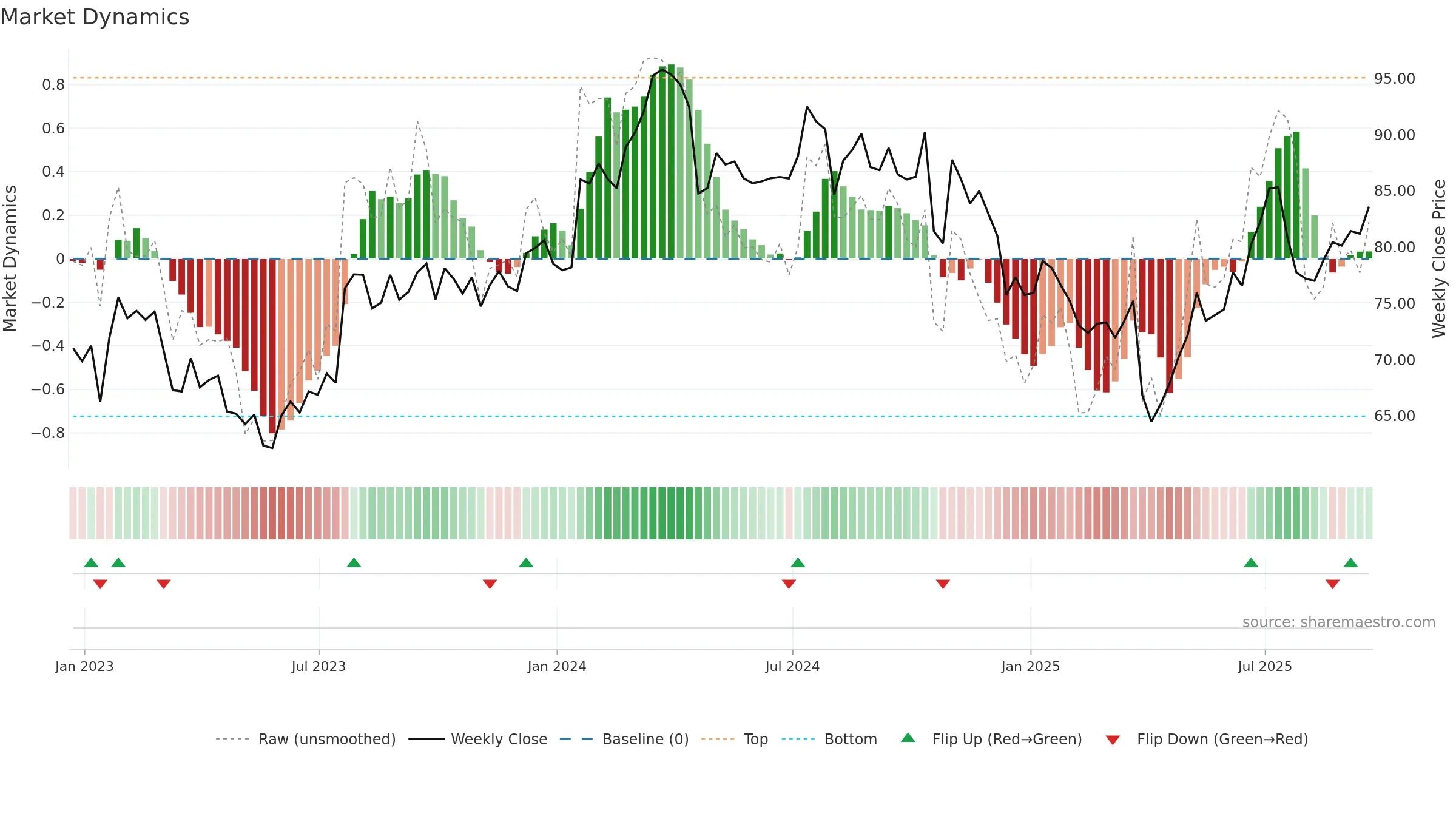Toggle Flip Down (Green→Red) legend entry

click(1207, 739)
